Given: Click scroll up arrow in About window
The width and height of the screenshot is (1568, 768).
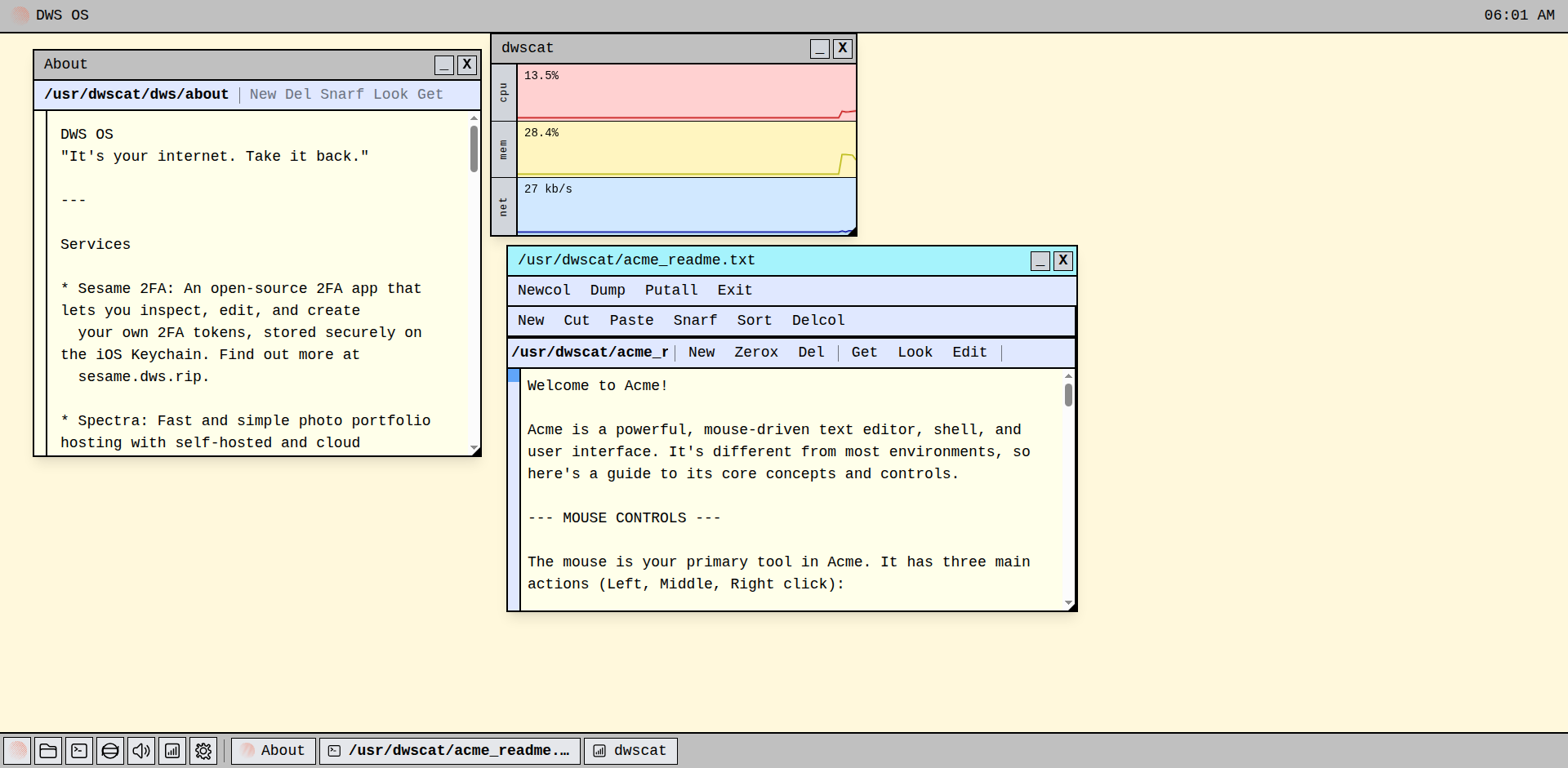Looking at the screenshot, I should 474,118.
